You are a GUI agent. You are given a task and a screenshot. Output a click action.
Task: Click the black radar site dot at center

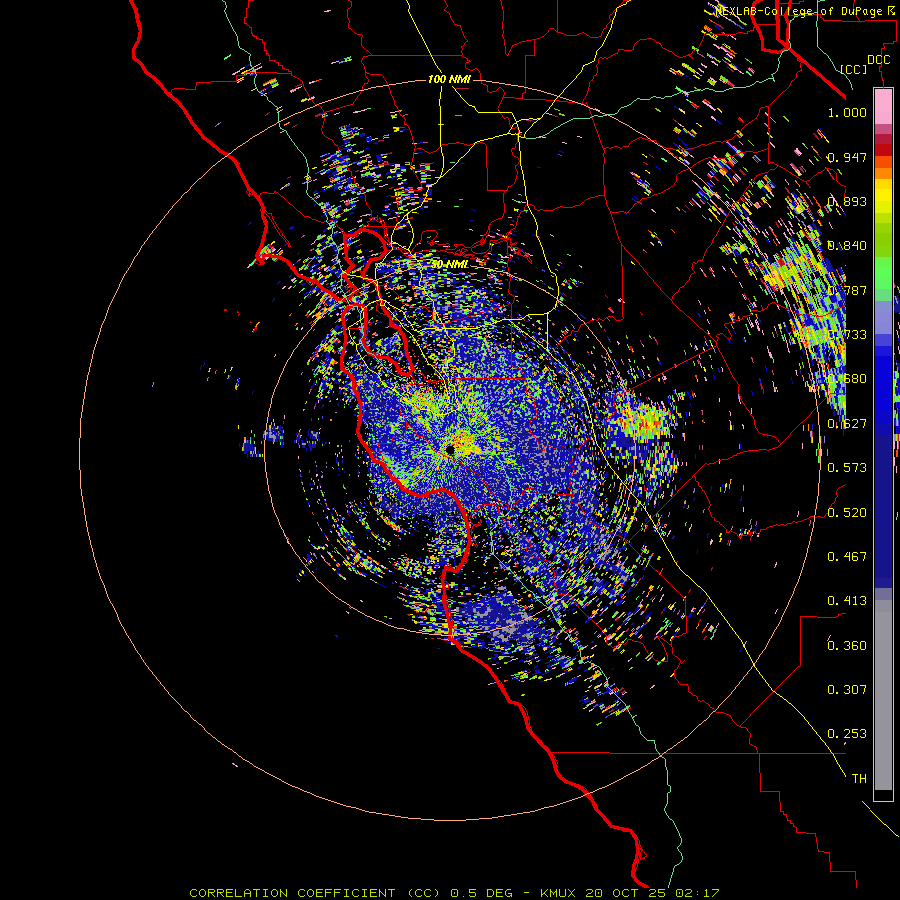(x=451, y=449)
